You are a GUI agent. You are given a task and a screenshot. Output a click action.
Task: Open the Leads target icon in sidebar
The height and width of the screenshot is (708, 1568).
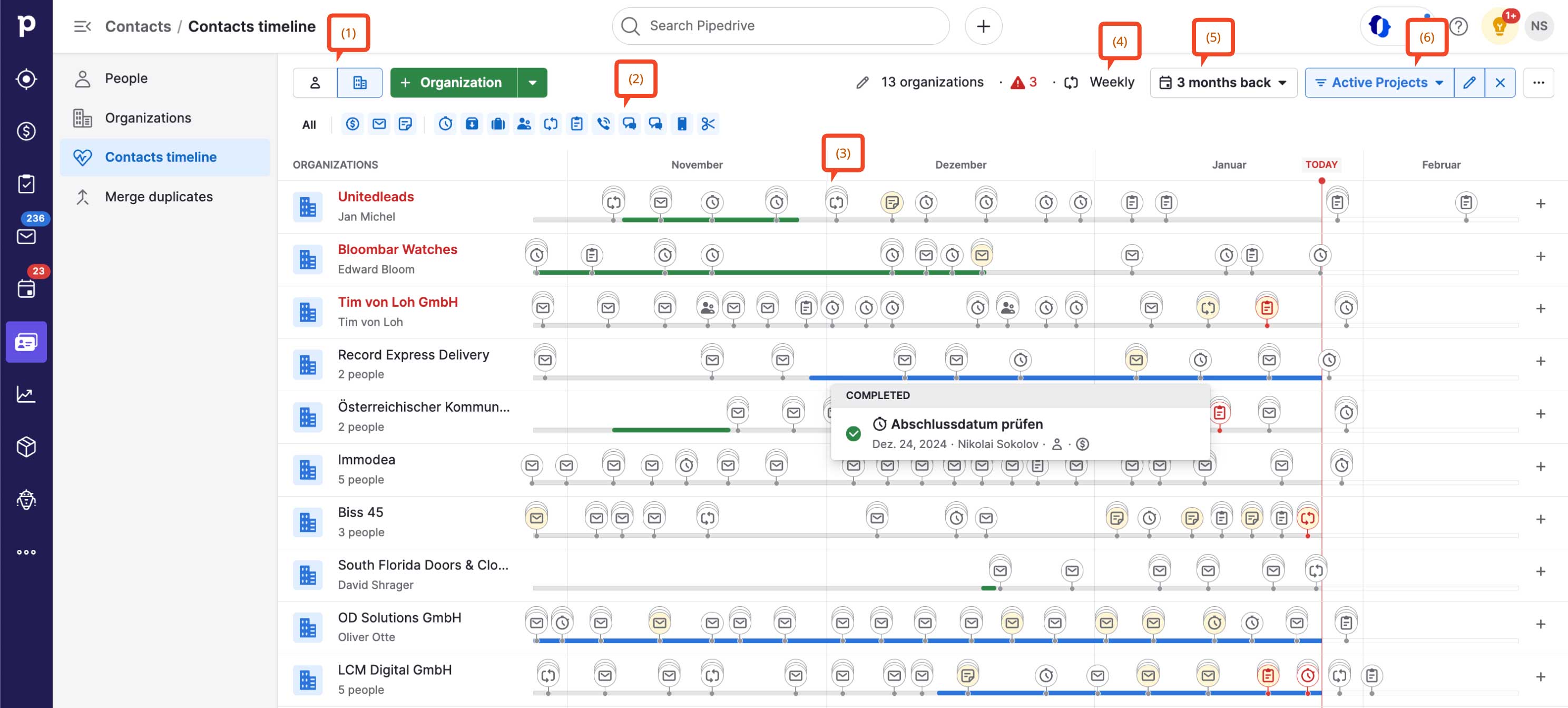tap(26, 79)
